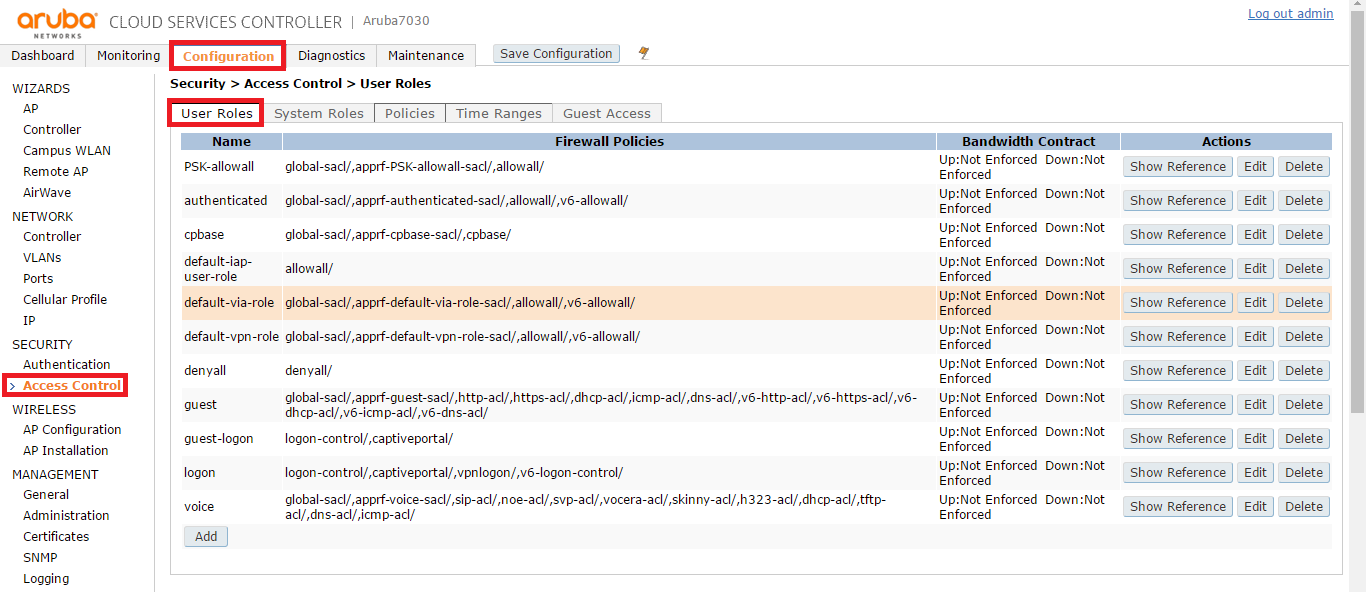Show Reference for cpbase role
1366x592 pixels.
click(1178, 234)
